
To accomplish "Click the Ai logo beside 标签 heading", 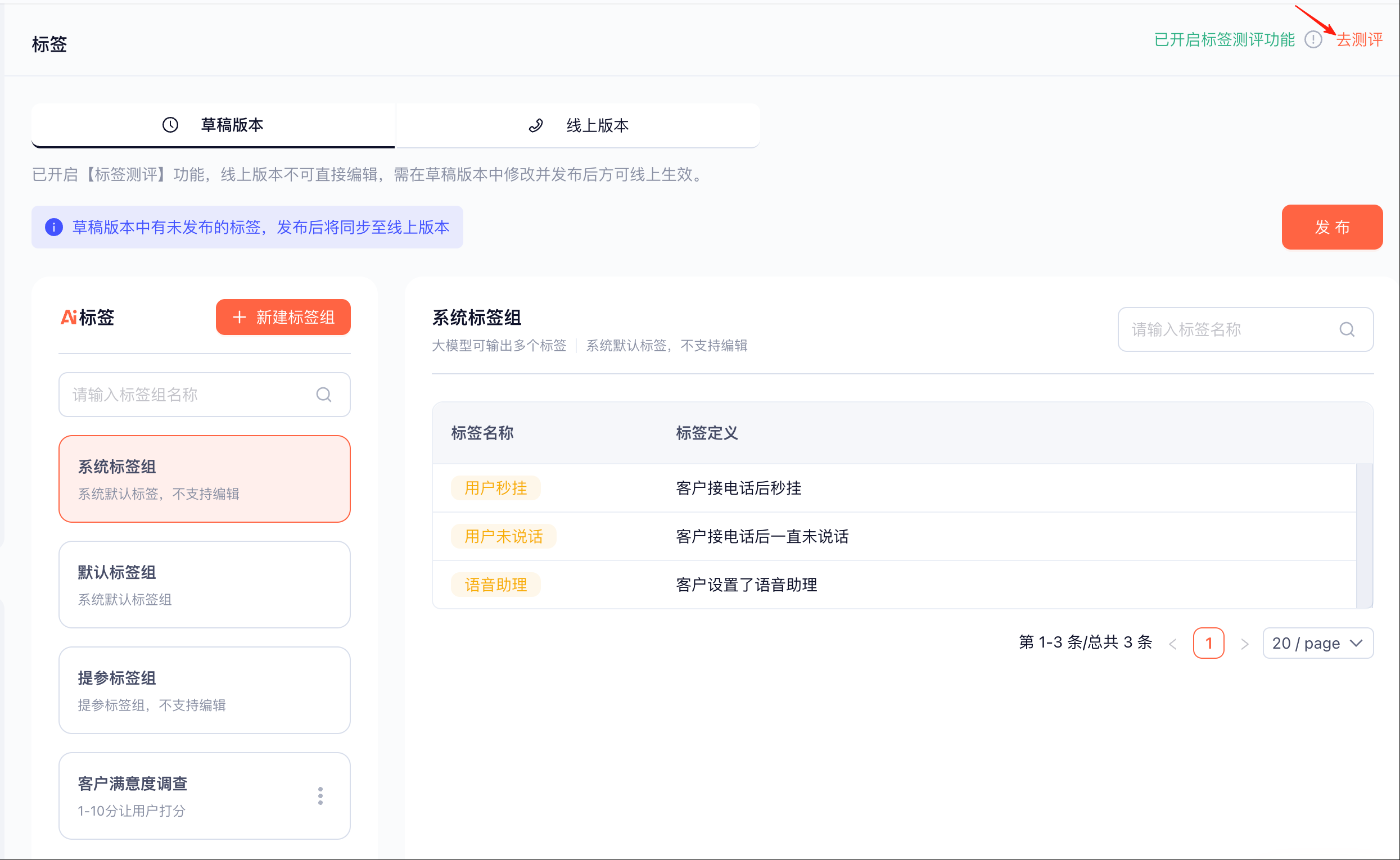I will click(x=68, y=317).
